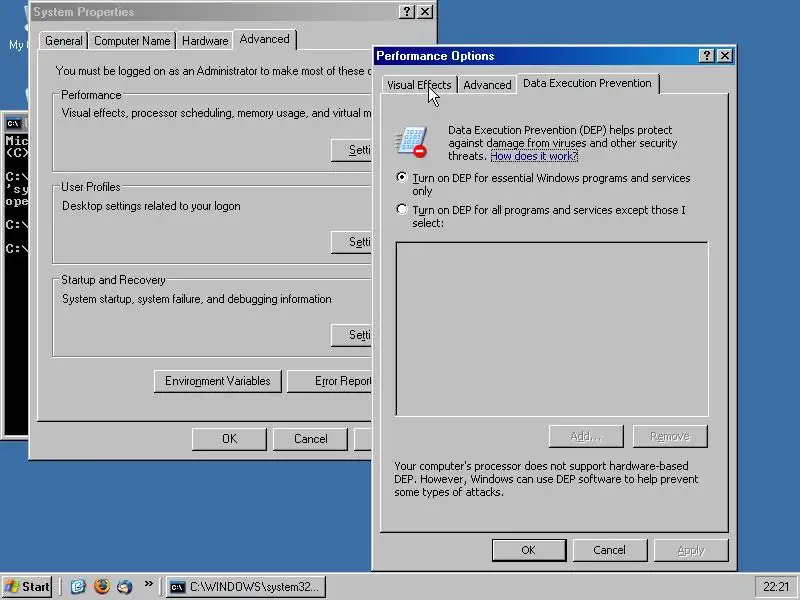
Task: Cancel the System Properties window
Action: tap(310, 439)
